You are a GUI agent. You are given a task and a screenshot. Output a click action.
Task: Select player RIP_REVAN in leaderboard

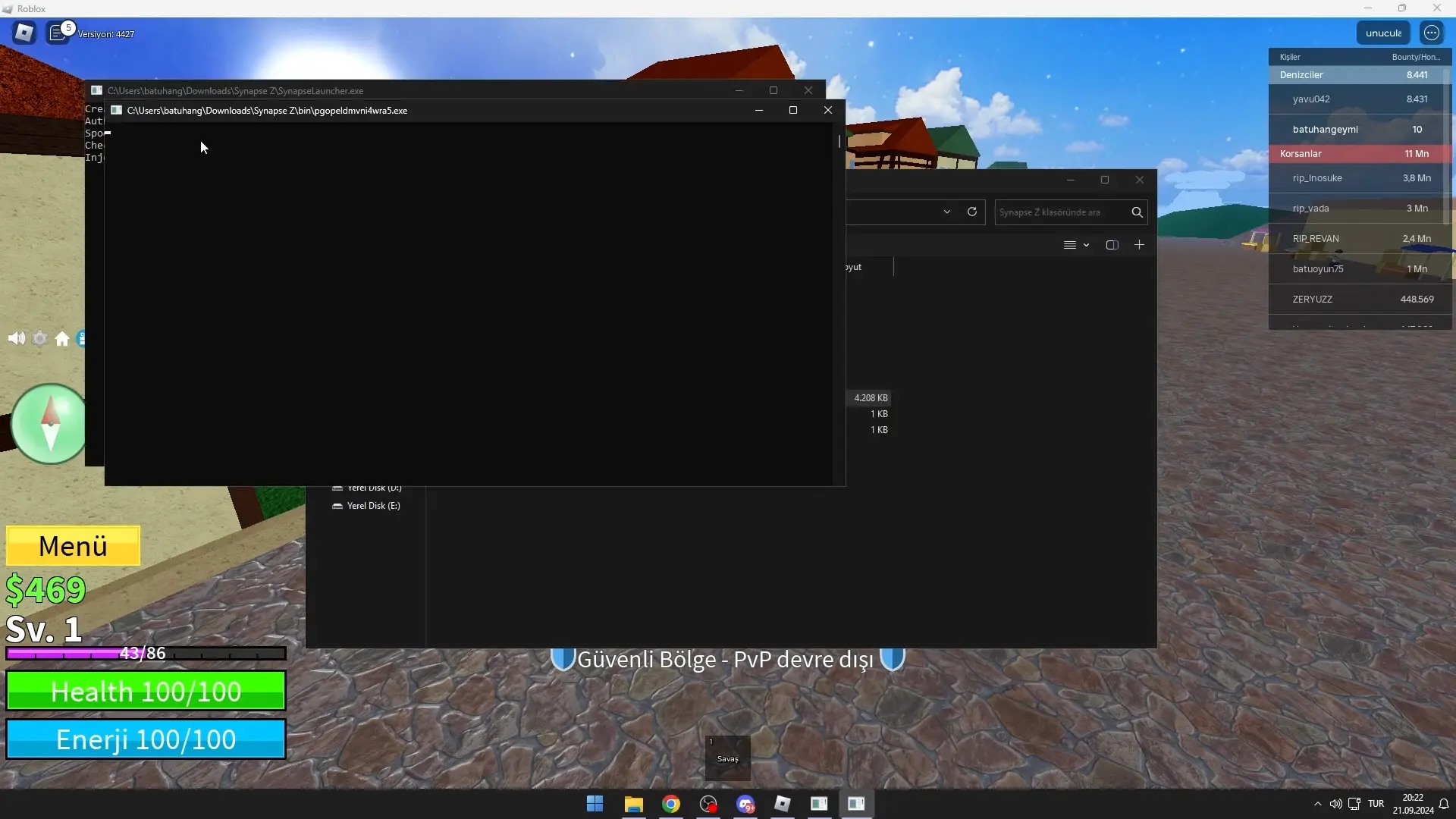(1359, 238)
